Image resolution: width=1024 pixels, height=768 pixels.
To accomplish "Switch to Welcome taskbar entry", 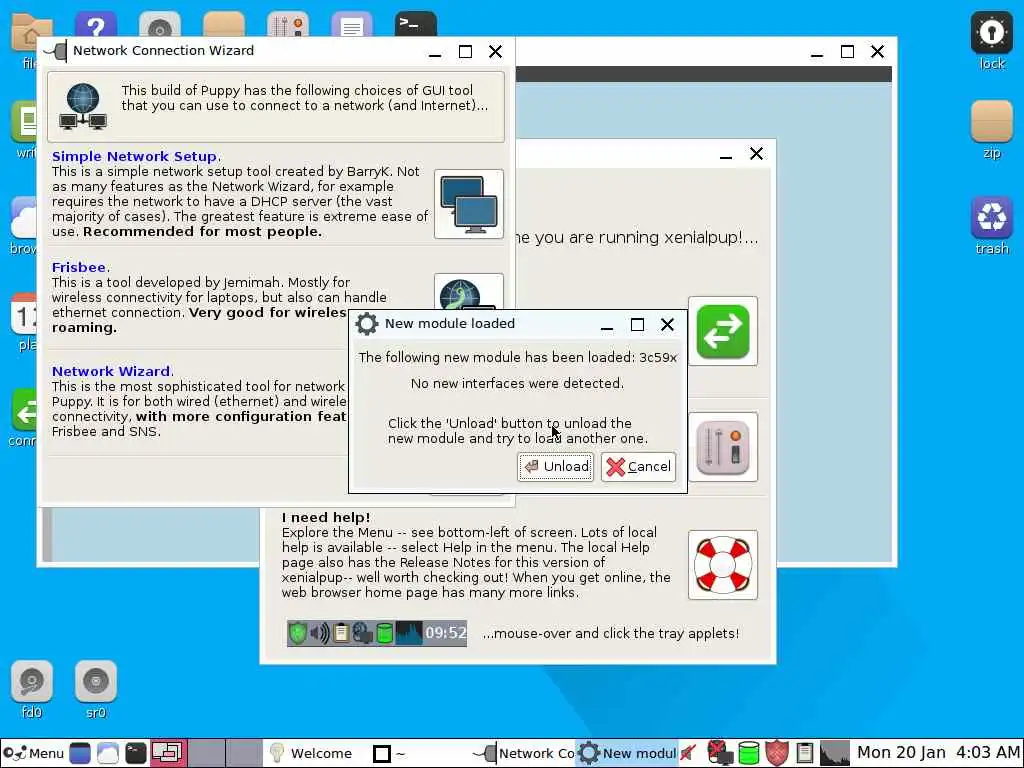I will 313,753.
